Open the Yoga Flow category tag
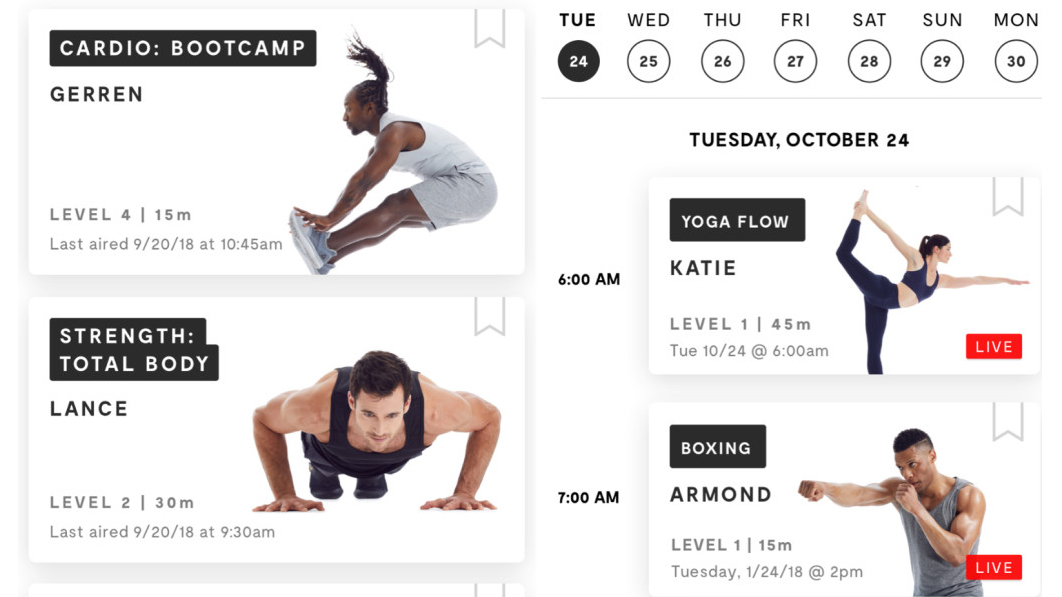The height and width of the screenshot is (597, 1062). click(737, 220)
